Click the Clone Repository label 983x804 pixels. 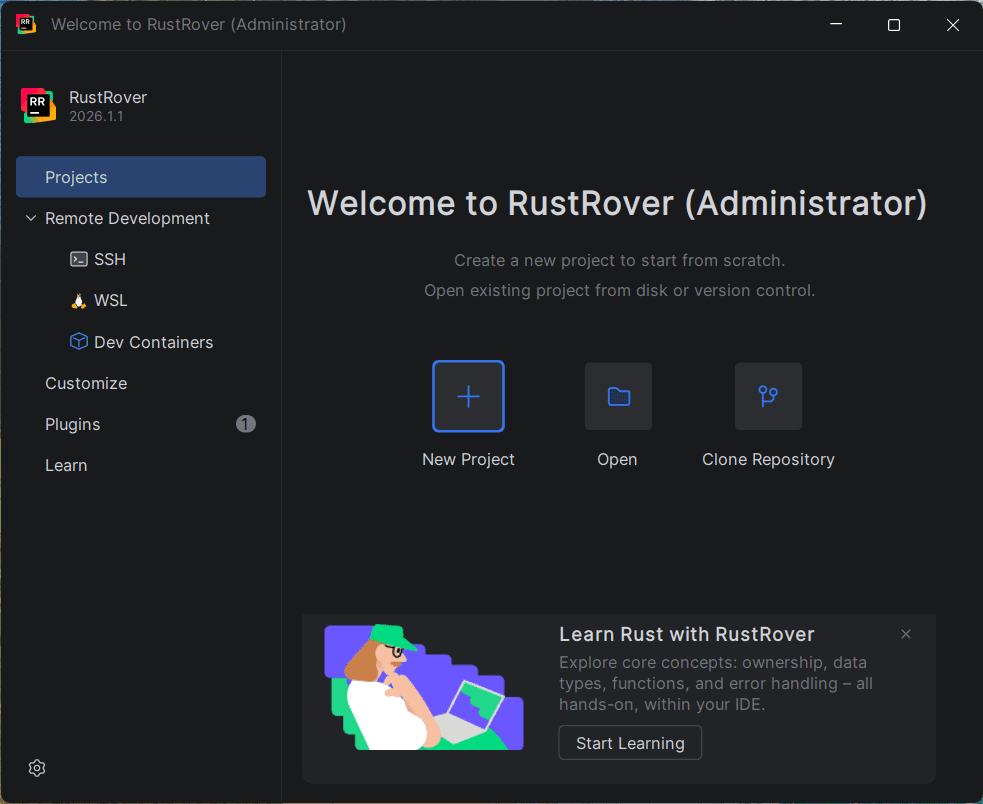768,459
